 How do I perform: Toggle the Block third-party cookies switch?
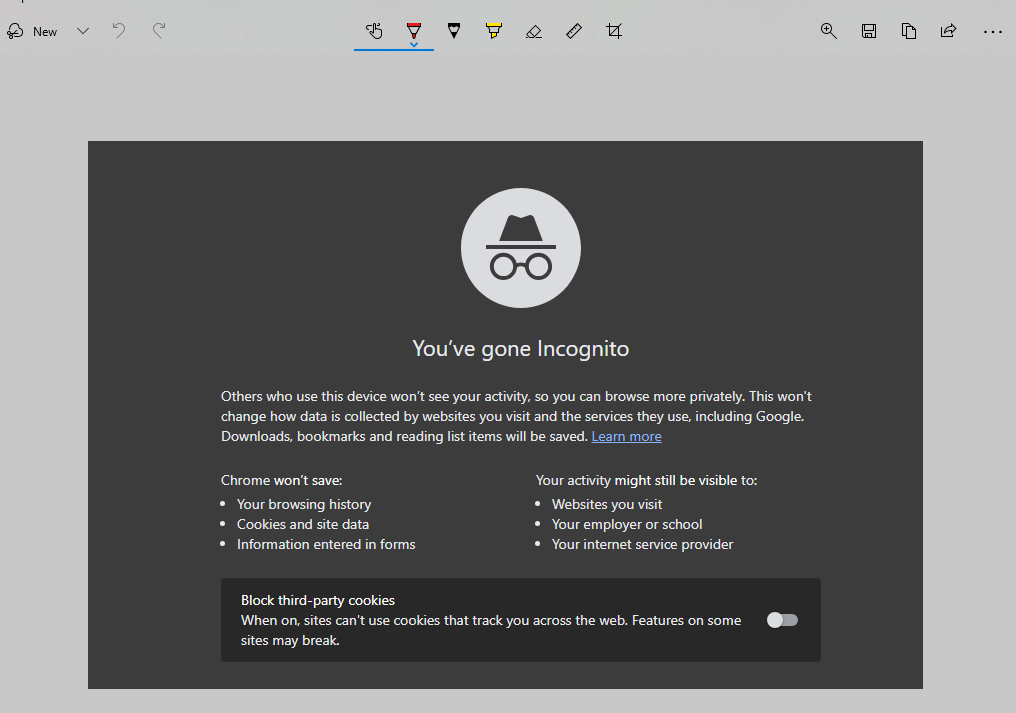(x=782, y=620)
